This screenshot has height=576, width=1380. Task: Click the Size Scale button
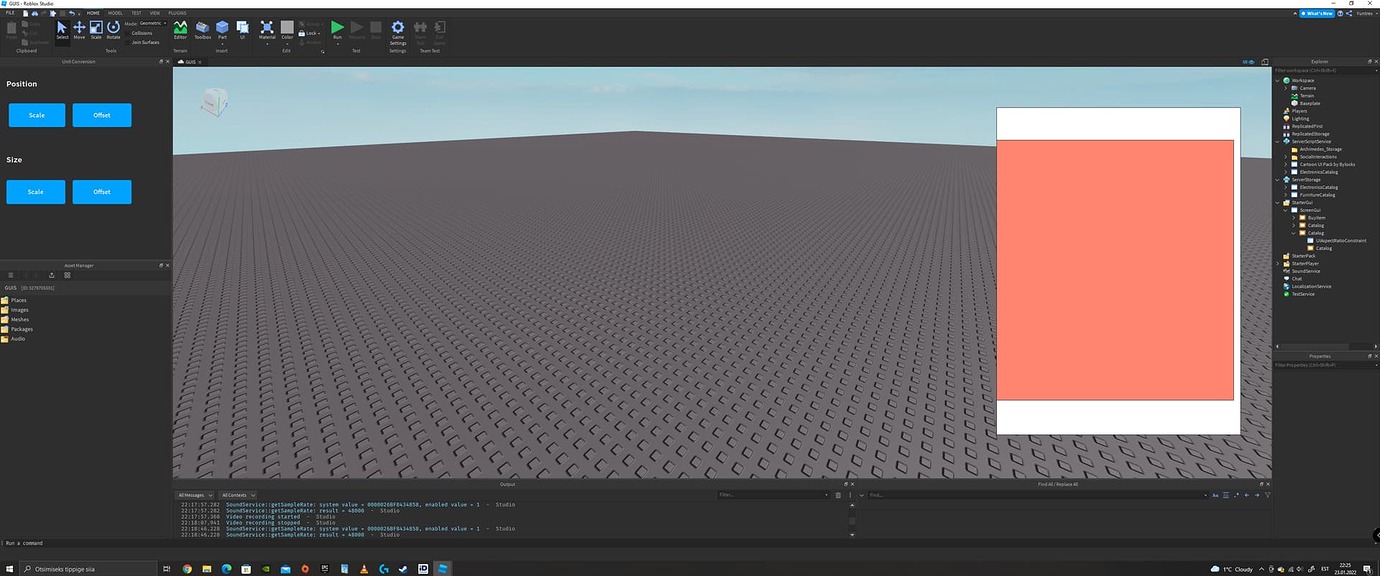coord(36,192)
